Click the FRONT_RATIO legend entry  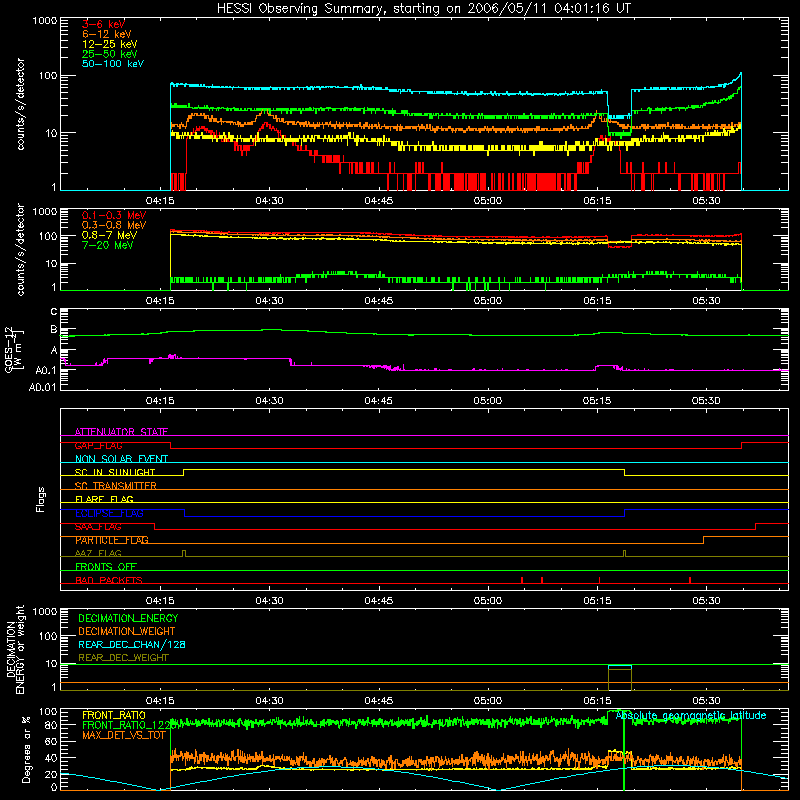114,715
